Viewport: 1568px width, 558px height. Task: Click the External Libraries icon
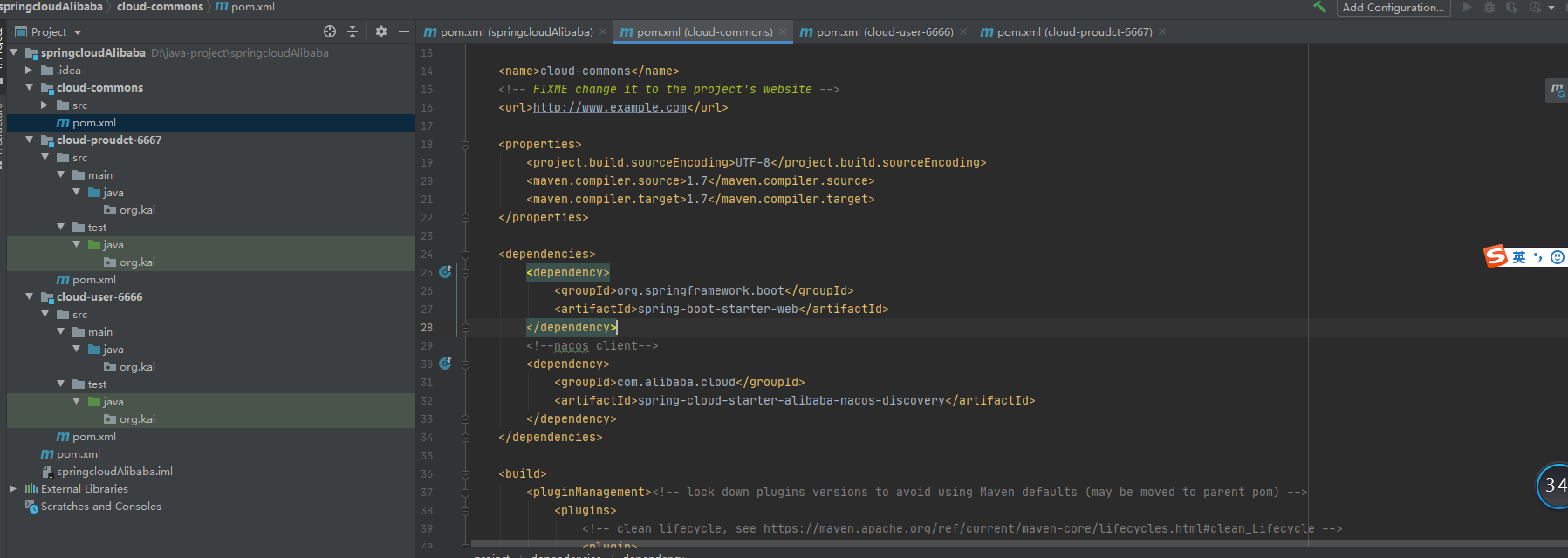coord(31,488)
